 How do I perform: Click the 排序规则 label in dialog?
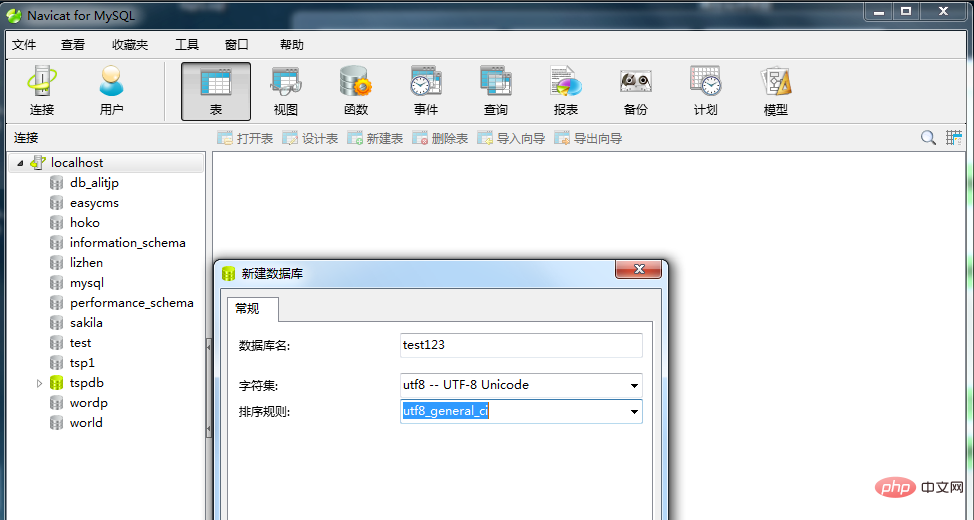pyautogui.click(x=265, y=411)
